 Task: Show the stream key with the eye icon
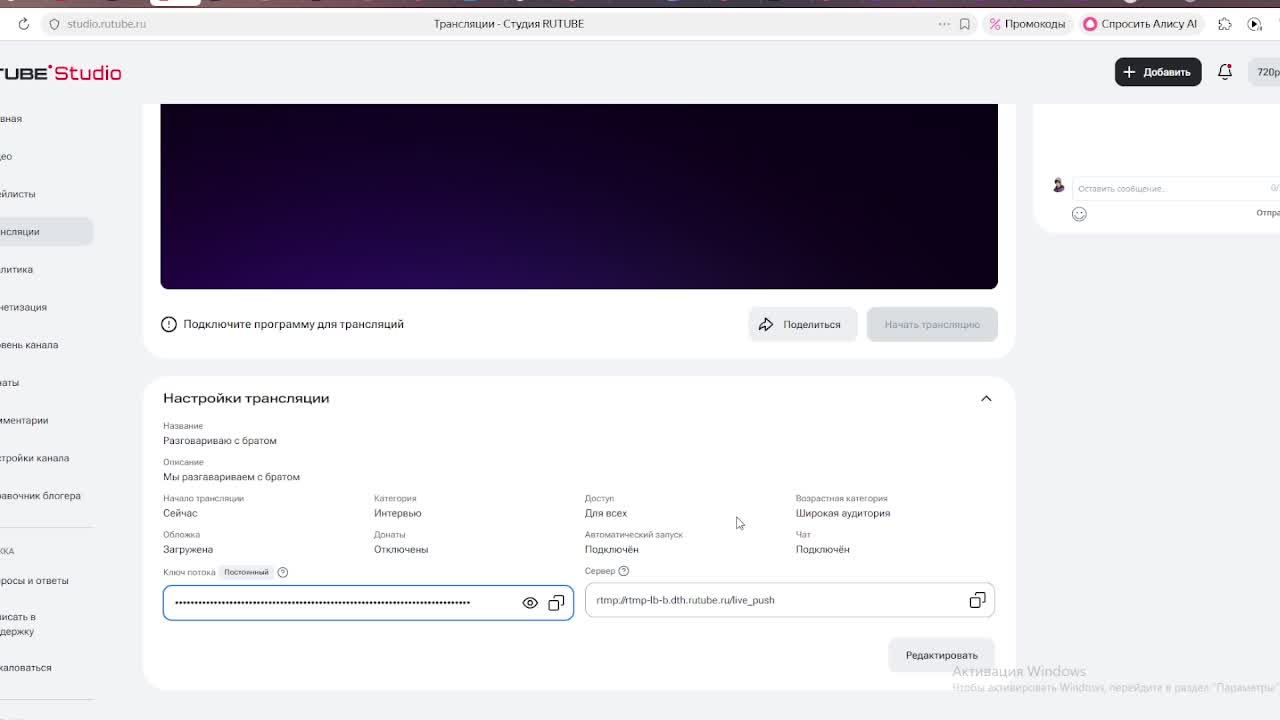pyautogui.click(x=530, y=603)
